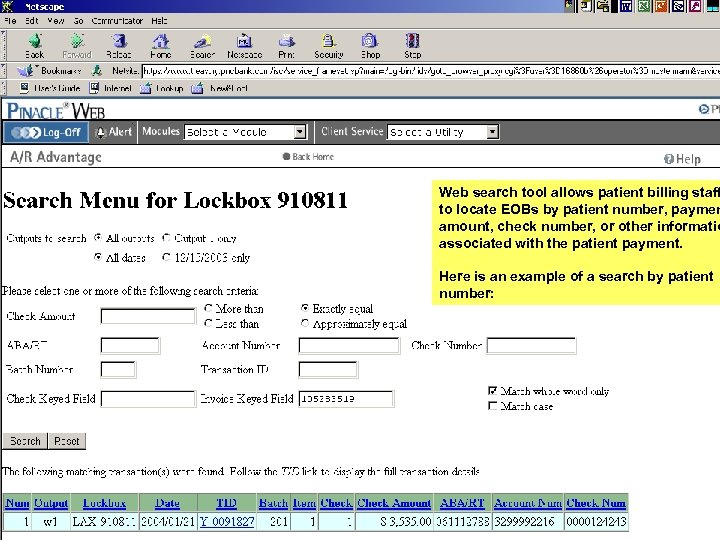Open the TID link Y 0091827

(227, 521)
